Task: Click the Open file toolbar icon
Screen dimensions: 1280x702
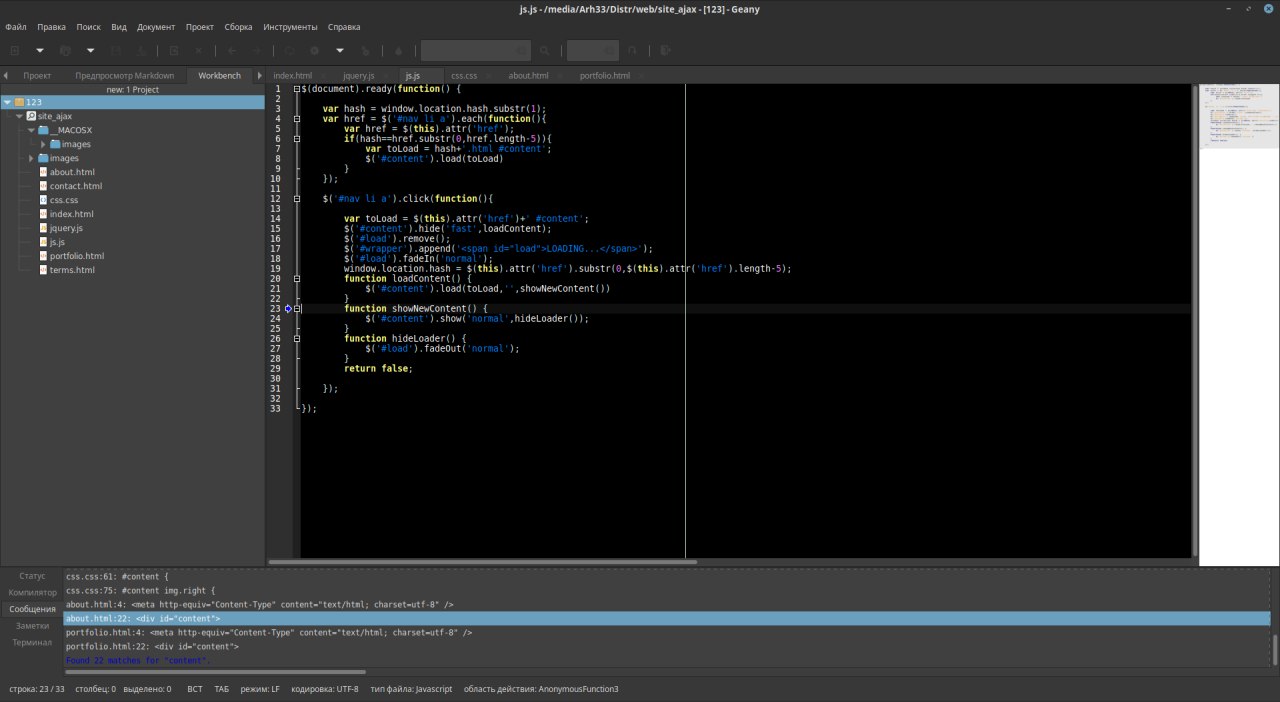Action: pos(66,50)
